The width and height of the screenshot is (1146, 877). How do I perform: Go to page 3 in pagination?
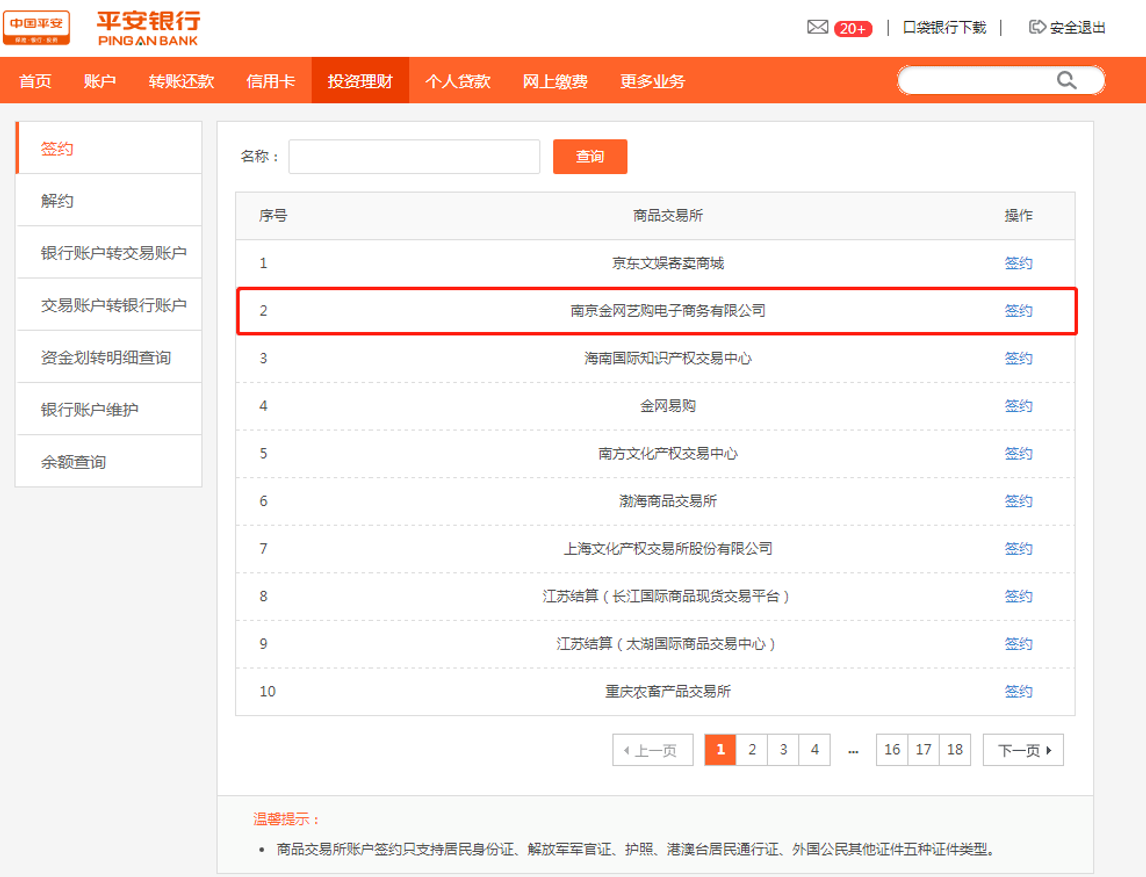[783, 750]
